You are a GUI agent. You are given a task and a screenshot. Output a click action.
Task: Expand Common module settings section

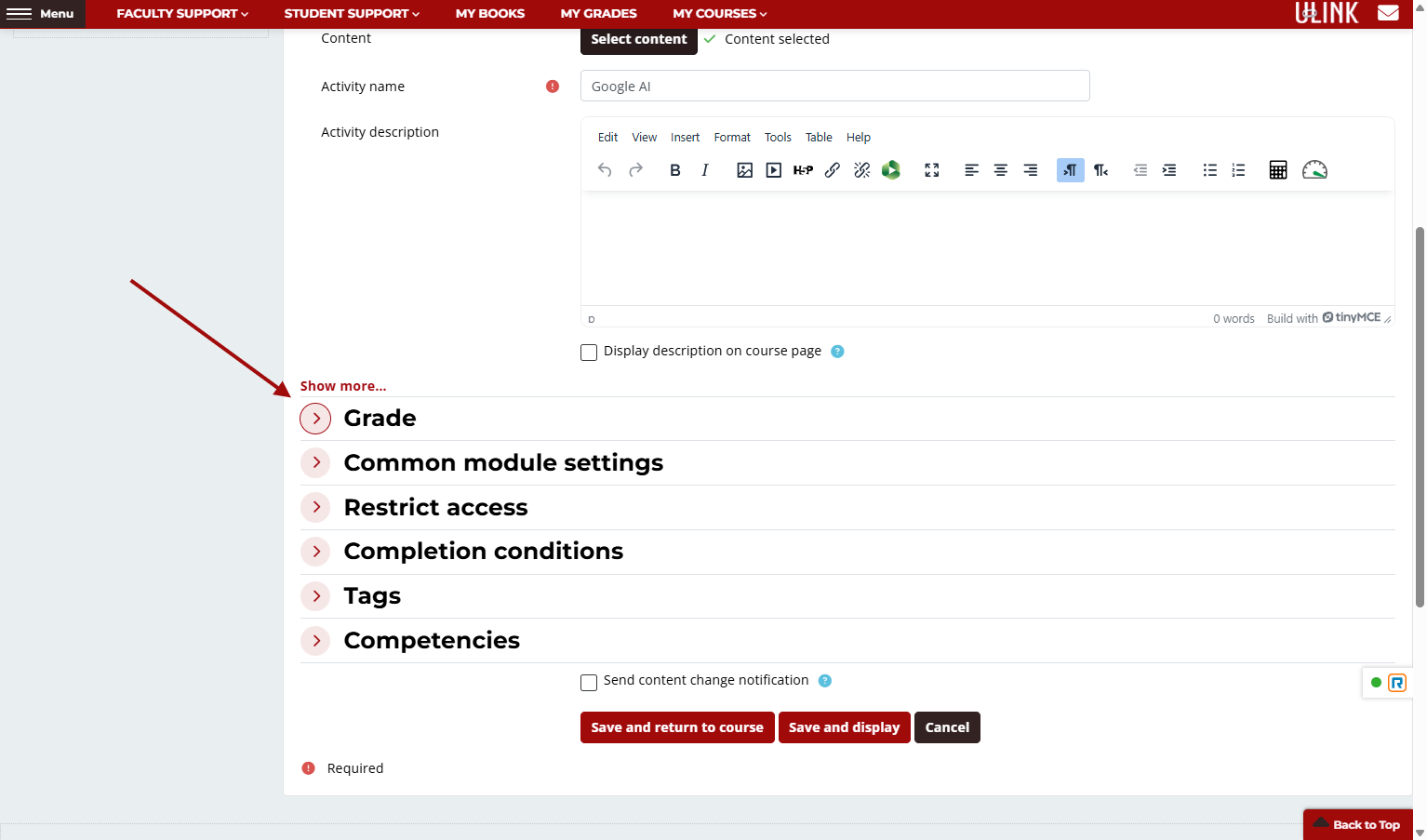[x=316, y=462]
